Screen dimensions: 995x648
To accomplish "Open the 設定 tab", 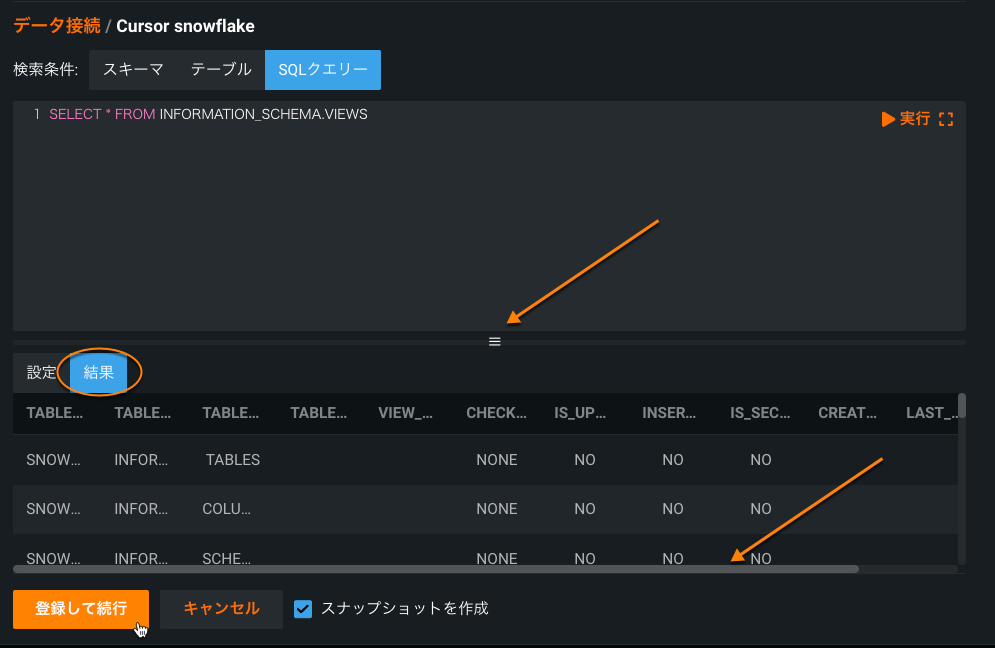I will point(41,372).
